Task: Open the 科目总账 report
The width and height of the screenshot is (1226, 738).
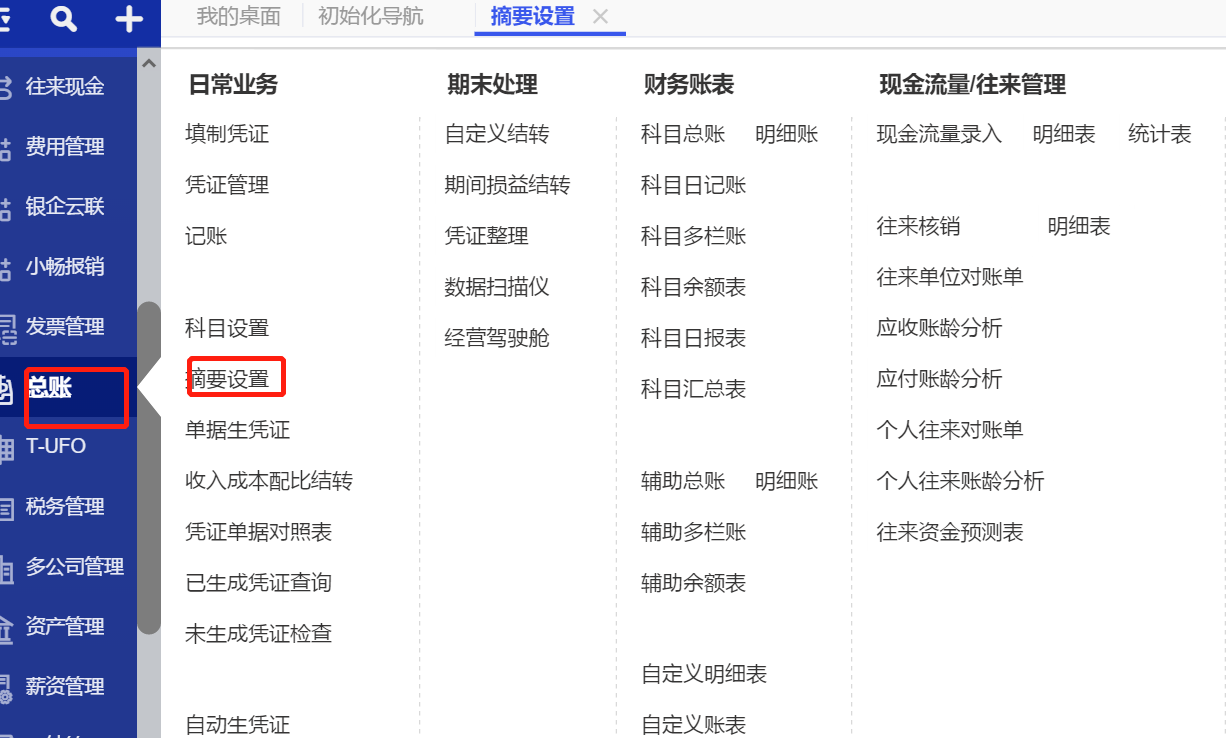Action: 683,134
